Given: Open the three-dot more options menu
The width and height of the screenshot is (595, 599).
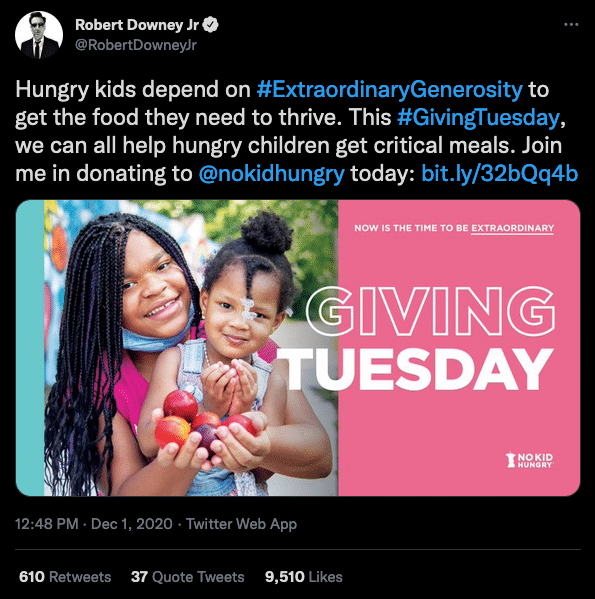Looking at the screenshot, I should tap(571, 24).
